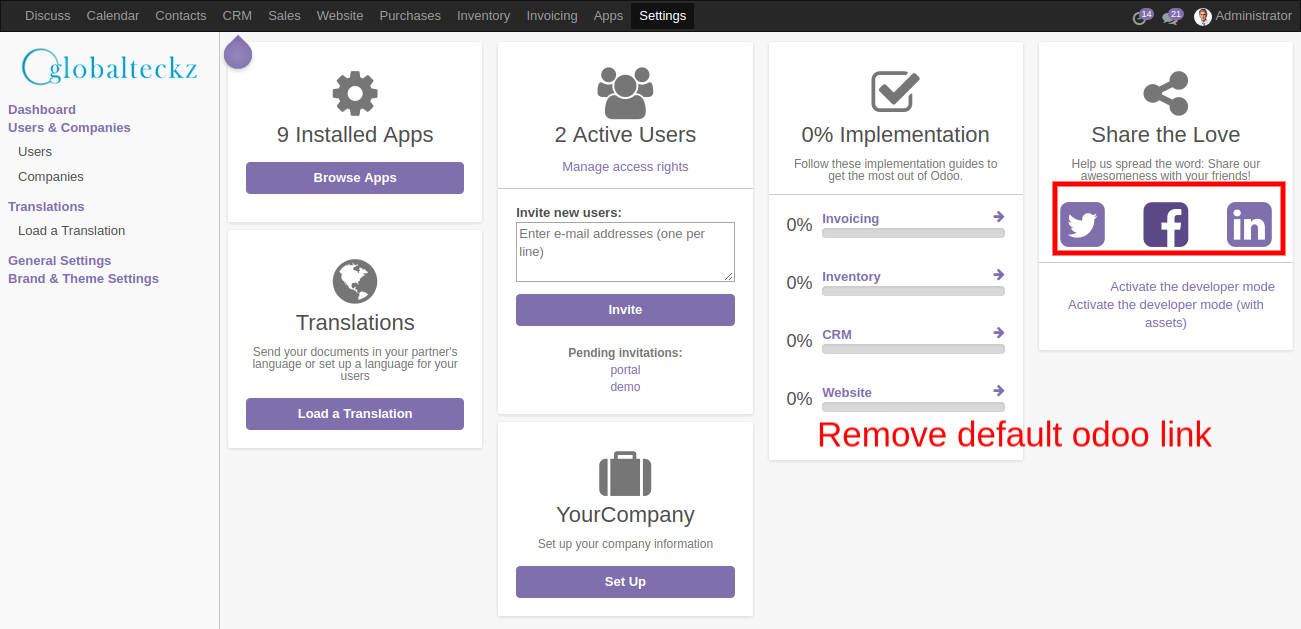The width and height of the screenshot is (1301, 629).
Task: Open Companies in the sidebar
Action: pyautogui.click(x=51, y=177)
